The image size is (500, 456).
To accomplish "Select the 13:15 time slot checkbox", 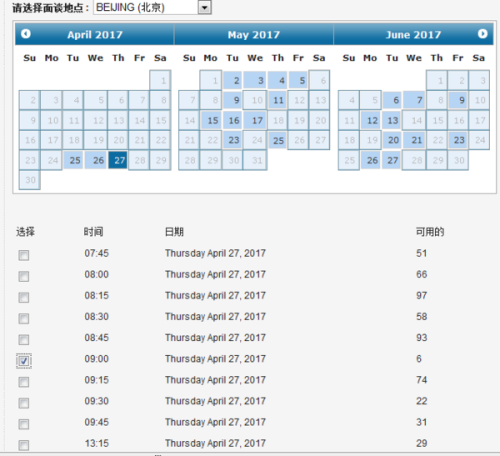I will click(24, 445).
